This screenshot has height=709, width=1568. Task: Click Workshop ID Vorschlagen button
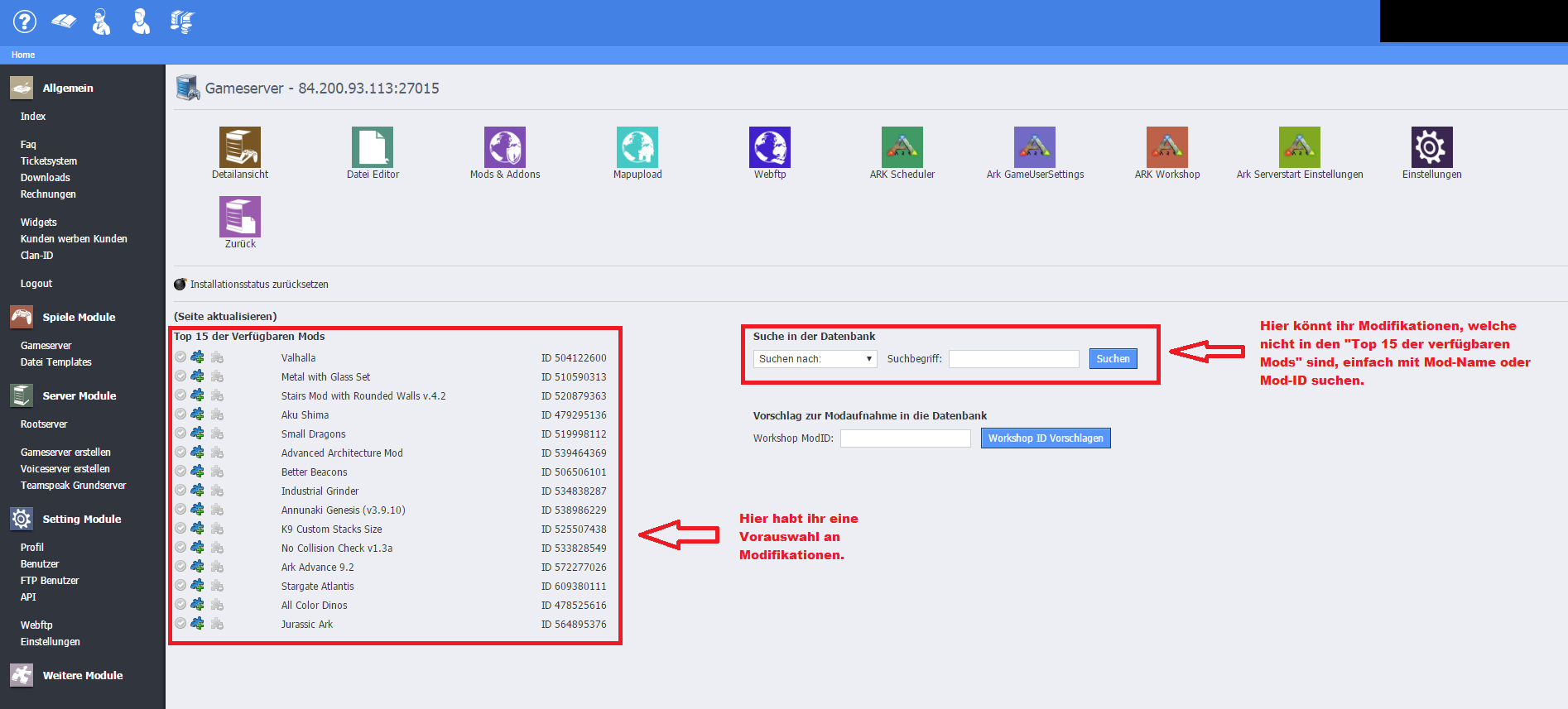[x=1045, y=438]
